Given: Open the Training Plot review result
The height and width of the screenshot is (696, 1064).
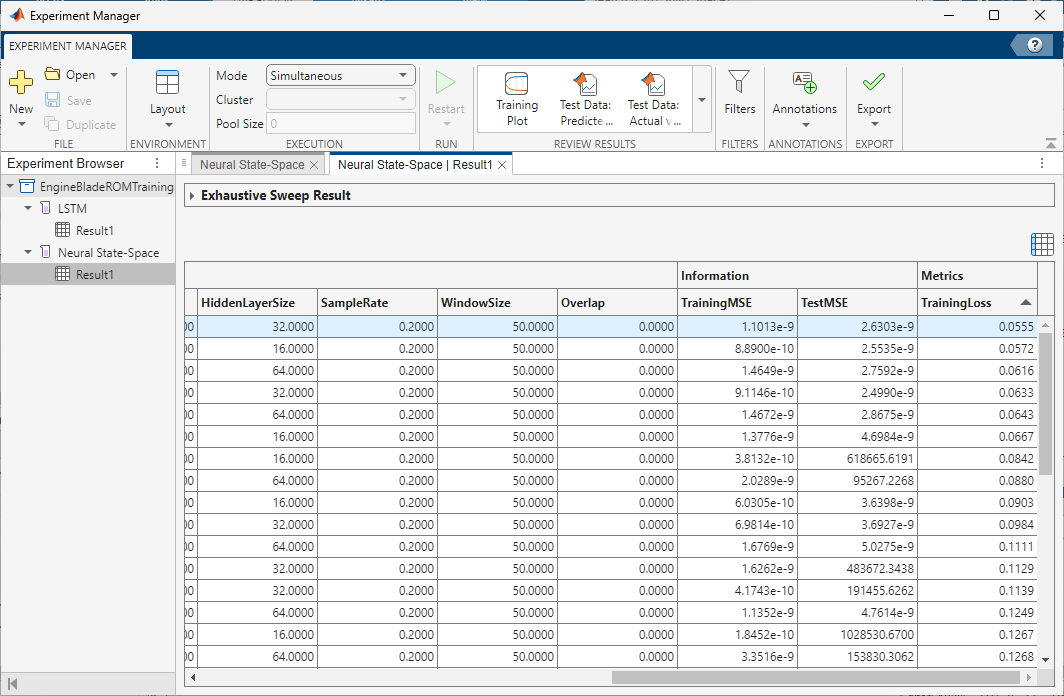Looking at the screenshot, I should pos(517,97).
